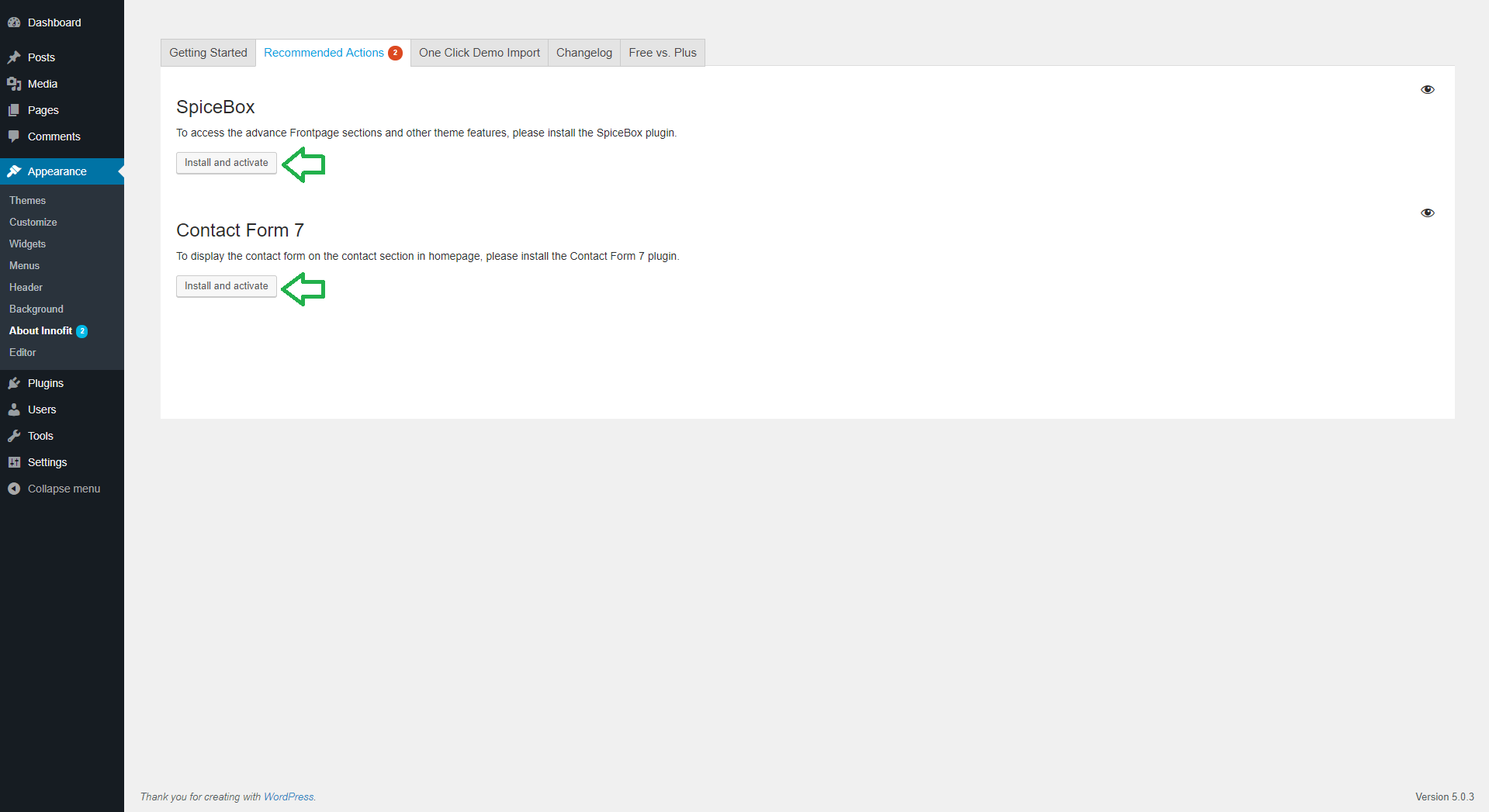The height and width of the screenshot is (812, 1489).
Task: Click the Users person icon
Action: tap(14, 409)
